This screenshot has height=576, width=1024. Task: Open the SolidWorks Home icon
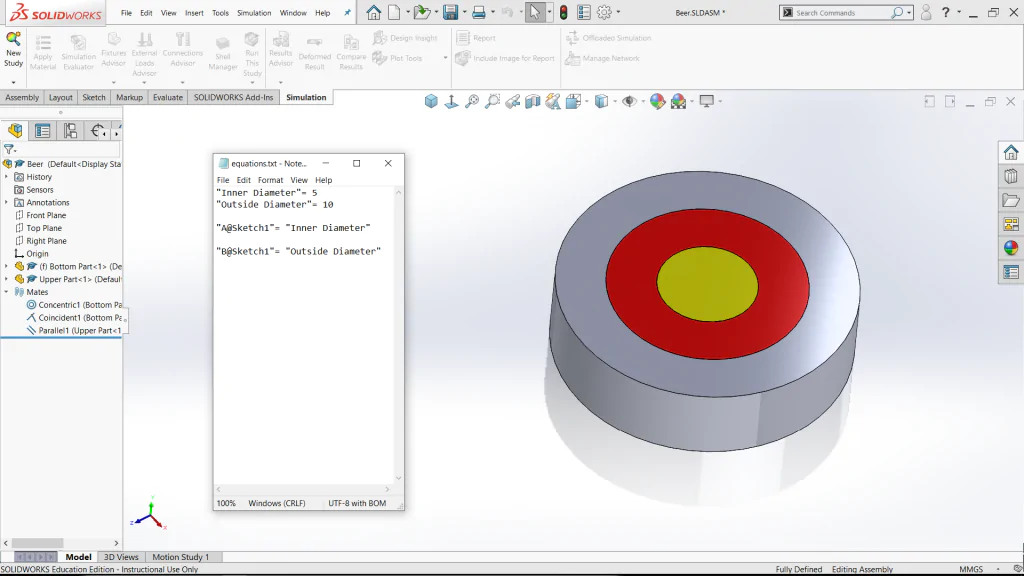point(374,12)
